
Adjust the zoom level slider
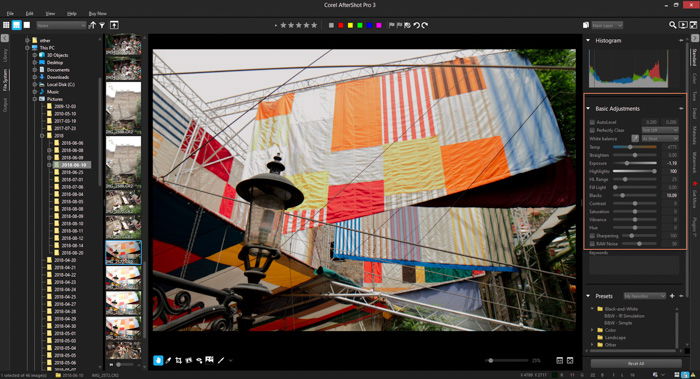(x=507, y=360)
